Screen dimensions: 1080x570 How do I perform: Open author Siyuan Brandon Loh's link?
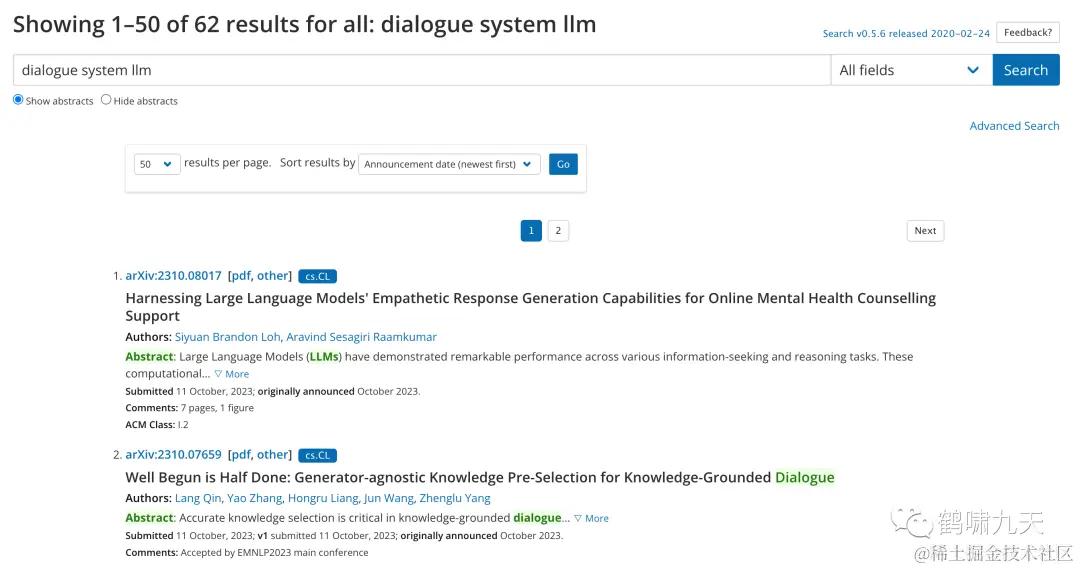228,337
